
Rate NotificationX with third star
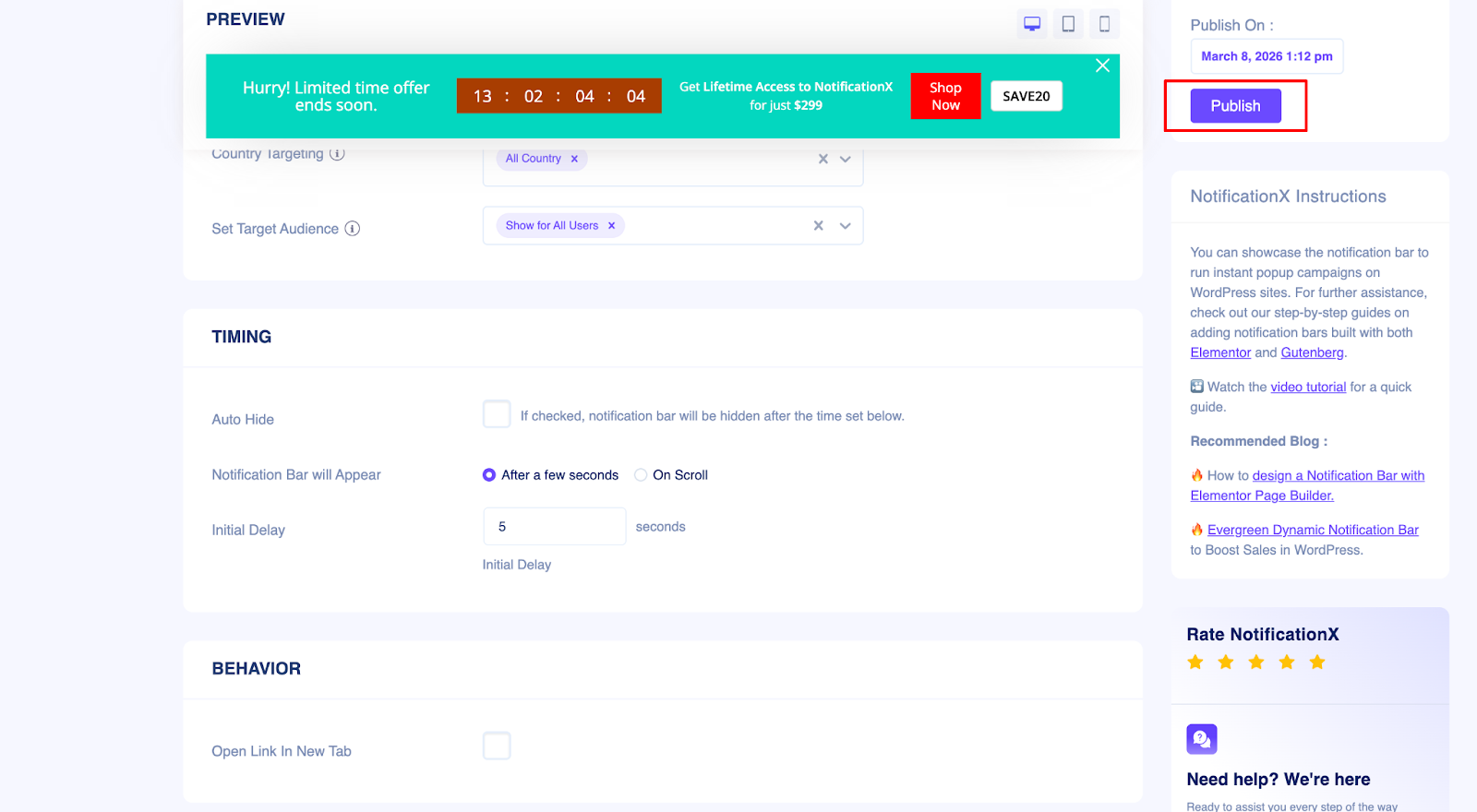tap(1256, 662)
